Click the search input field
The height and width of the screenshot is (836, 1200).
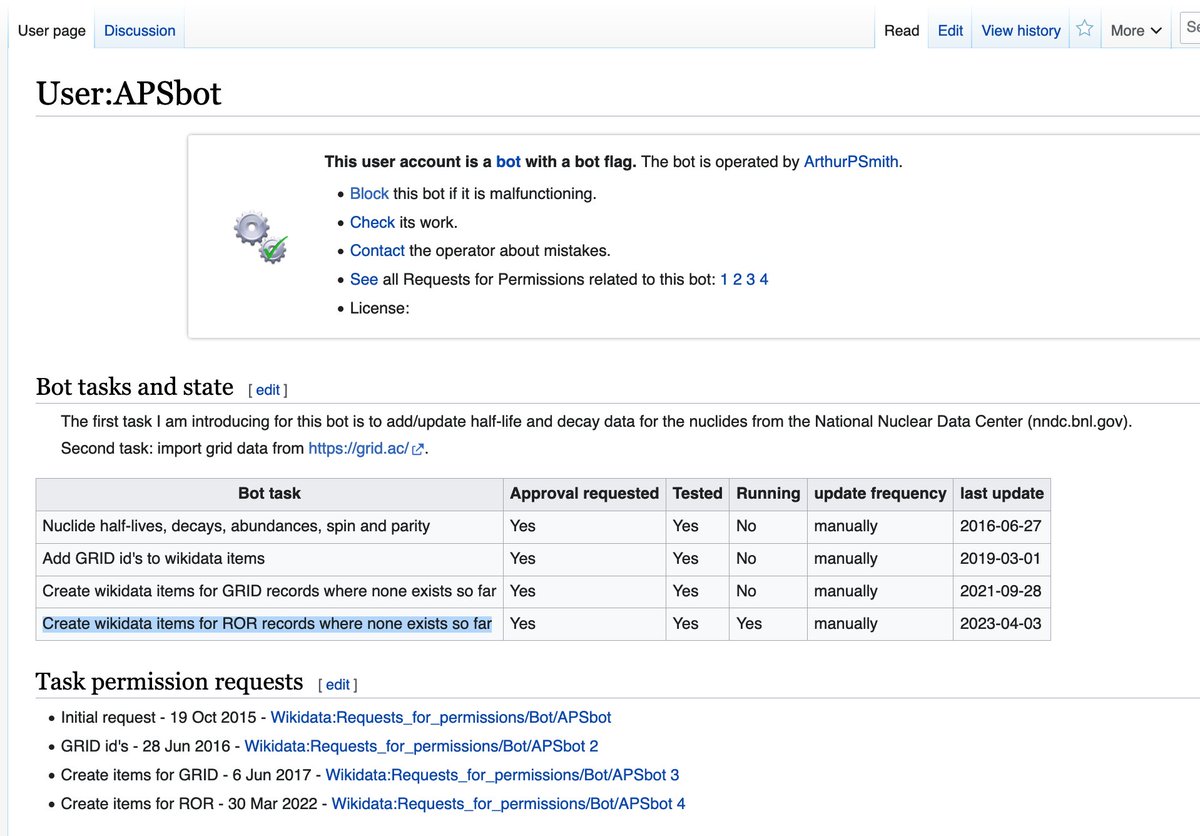(x=1190, y=30)
